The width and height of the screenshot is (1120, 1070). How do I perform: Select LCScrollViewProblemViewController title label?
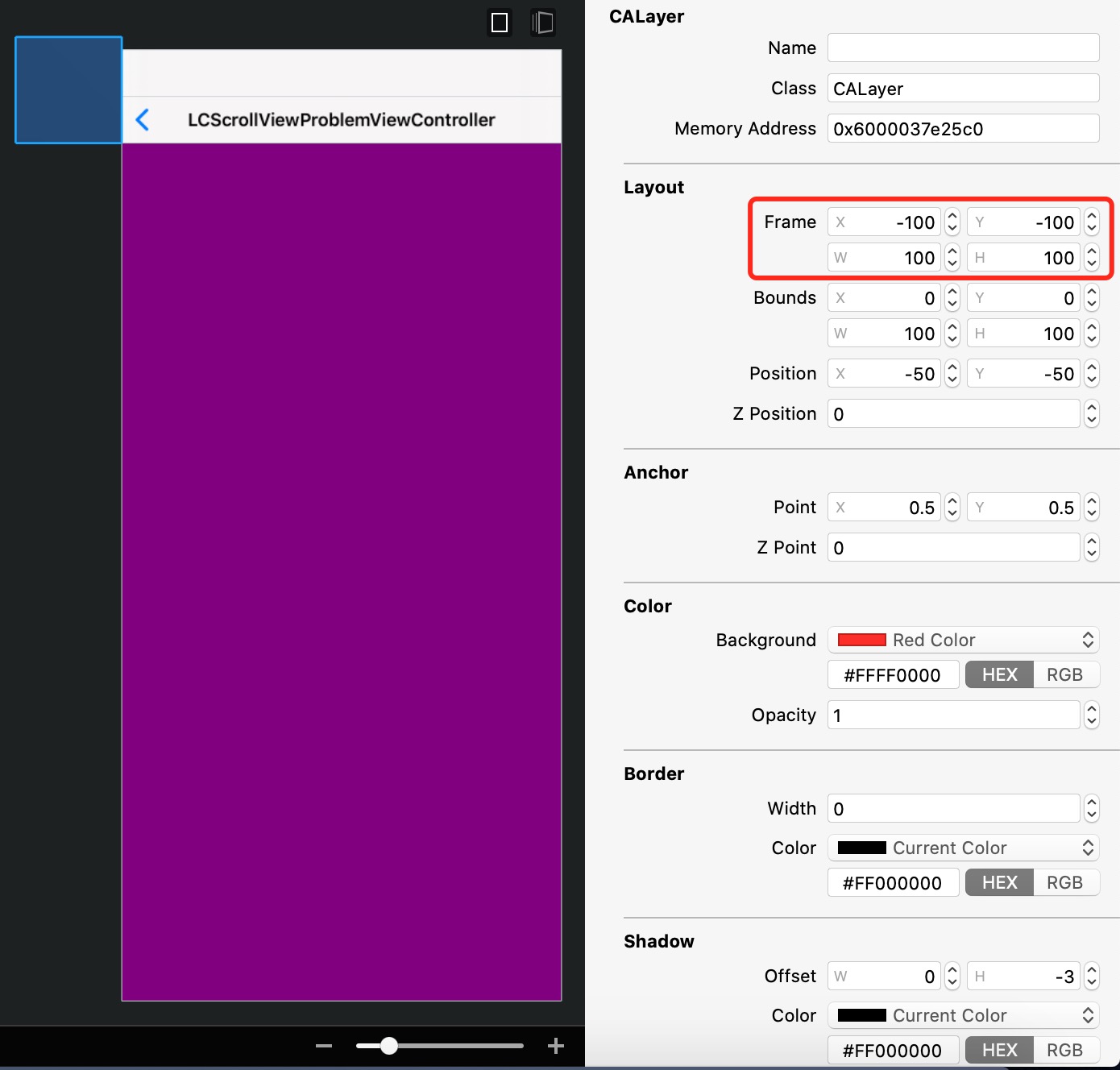pyautogui.click(x=342, y=120)
